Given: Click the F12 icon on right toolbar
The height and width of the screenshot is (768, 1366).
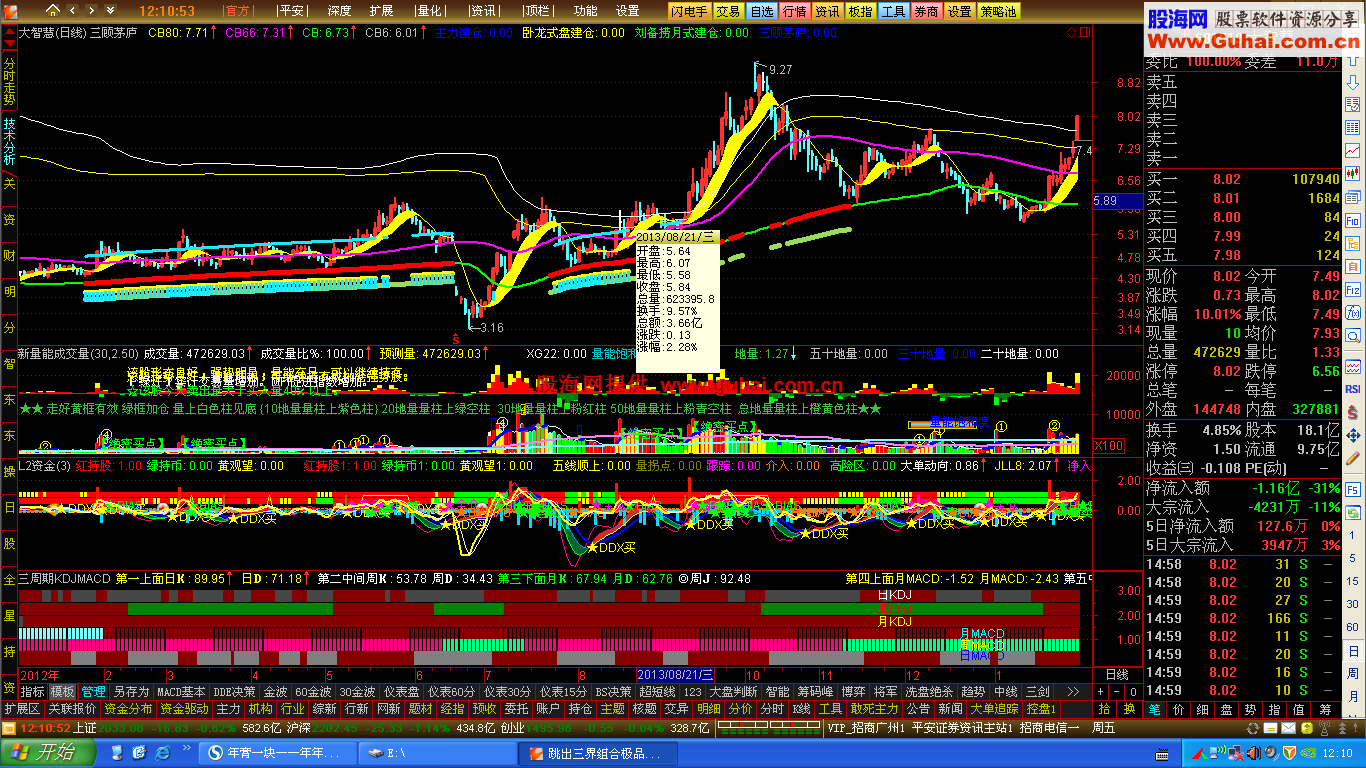Looking at the screenshot, I should pos(1353,290).
